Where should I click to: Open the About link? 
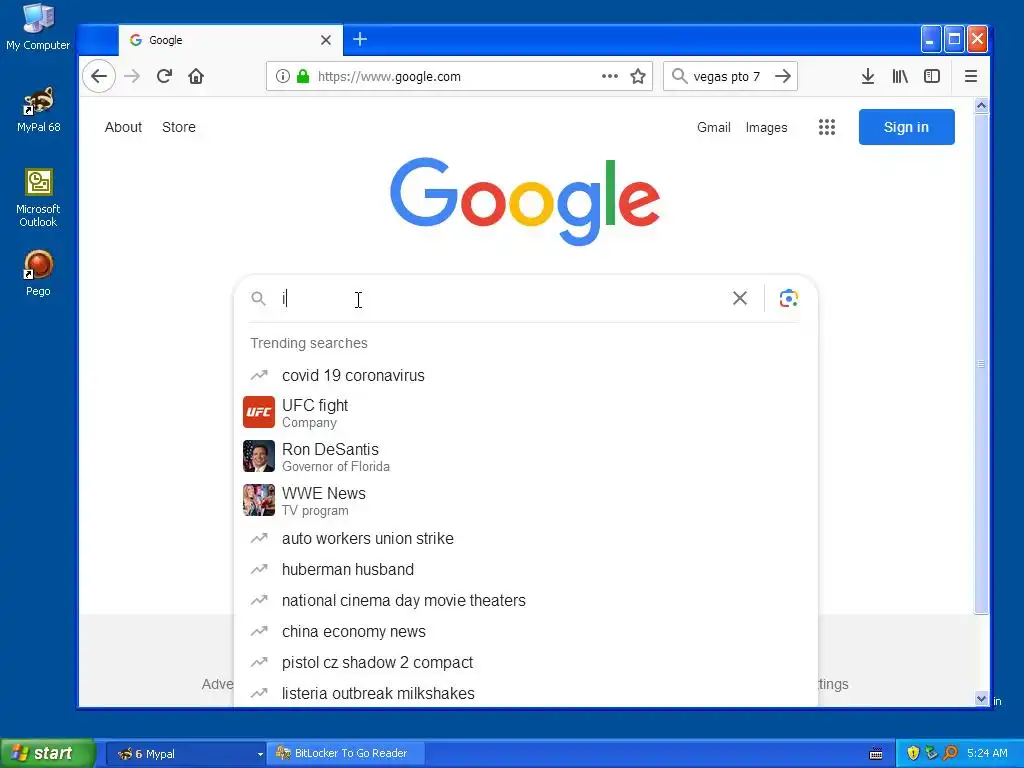123,127
